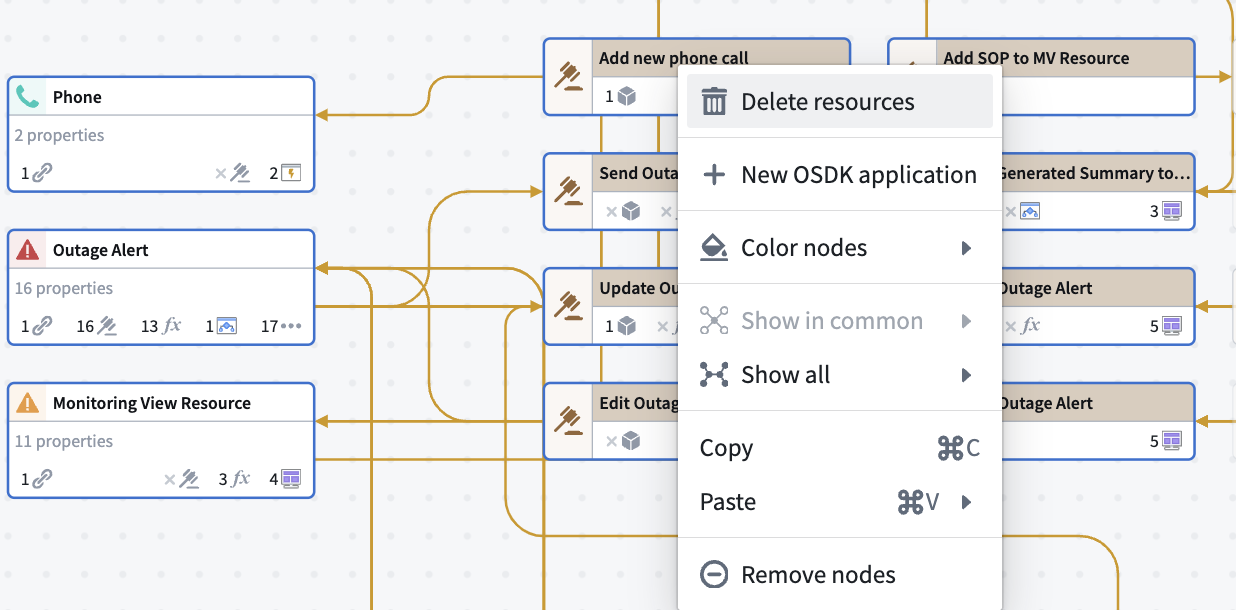The image size is (1236, 610).
Task: Click the red alert icon on Outage Alert
Action: coord(27,249)
